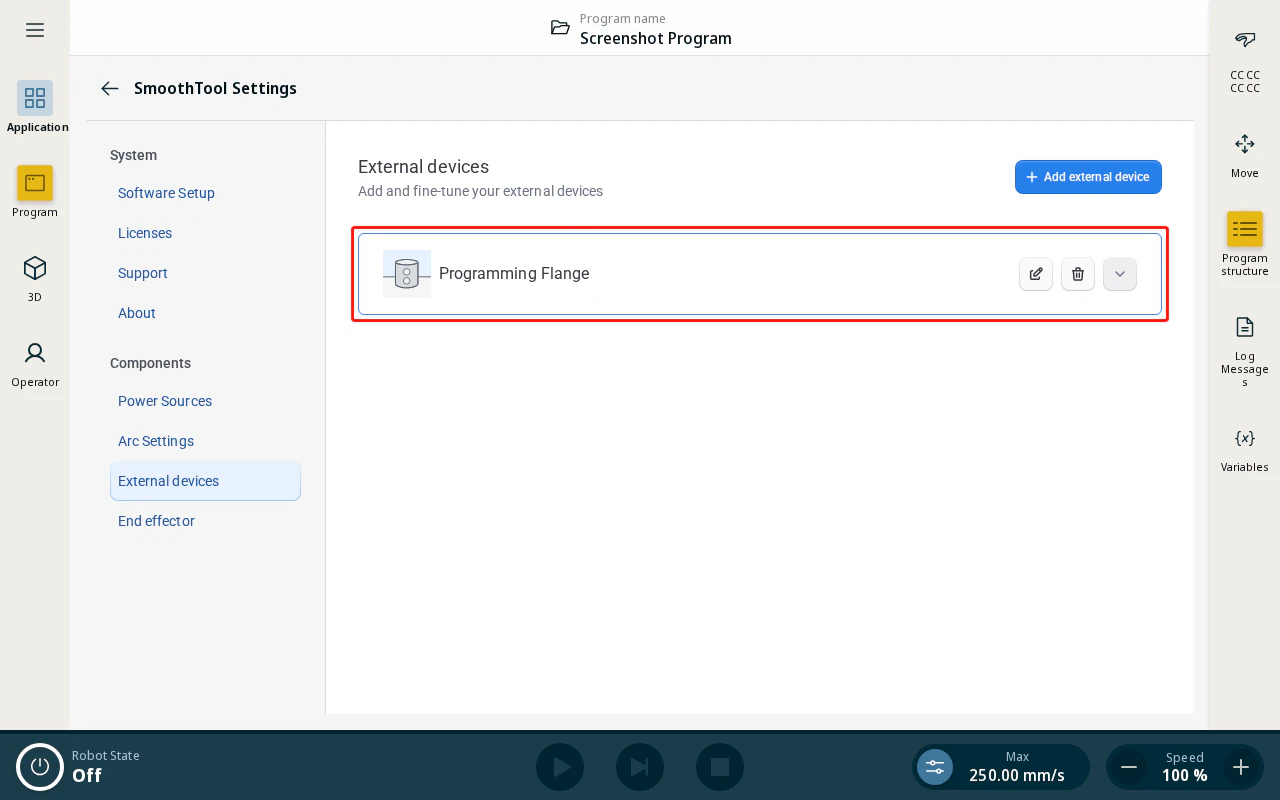Click the Programming Flange thumbnail

click(407, 274)
